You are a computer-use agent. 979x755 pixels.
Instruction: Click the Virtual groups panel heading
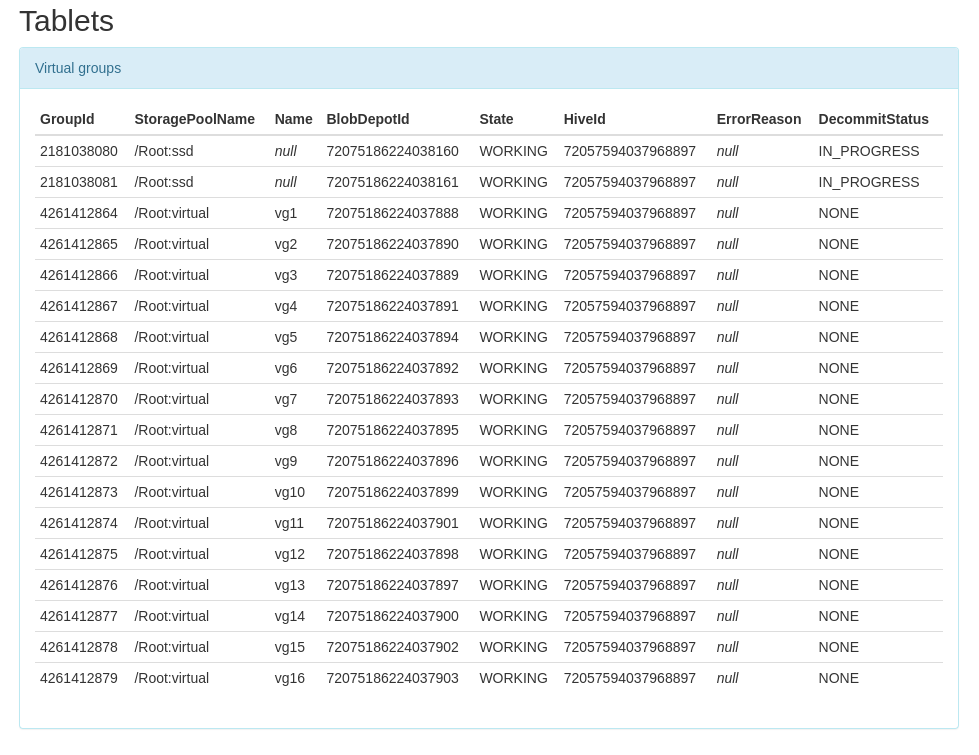pos(78,68)
